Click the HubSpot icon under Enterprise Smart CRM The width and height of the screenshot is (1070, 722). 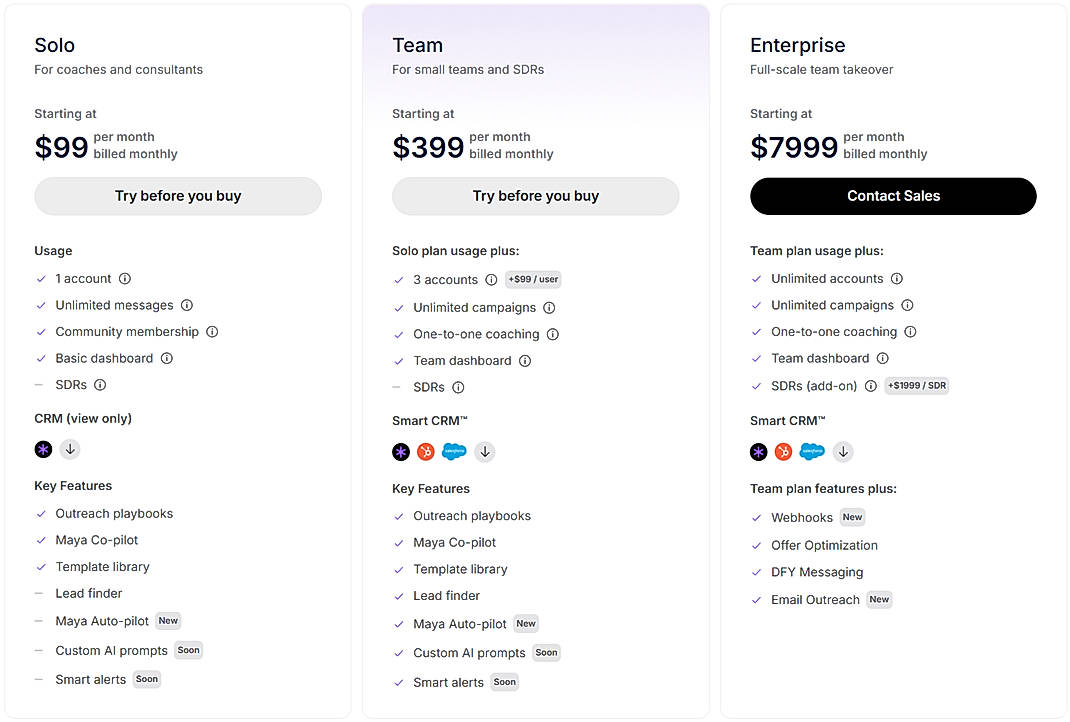point(783,452)
